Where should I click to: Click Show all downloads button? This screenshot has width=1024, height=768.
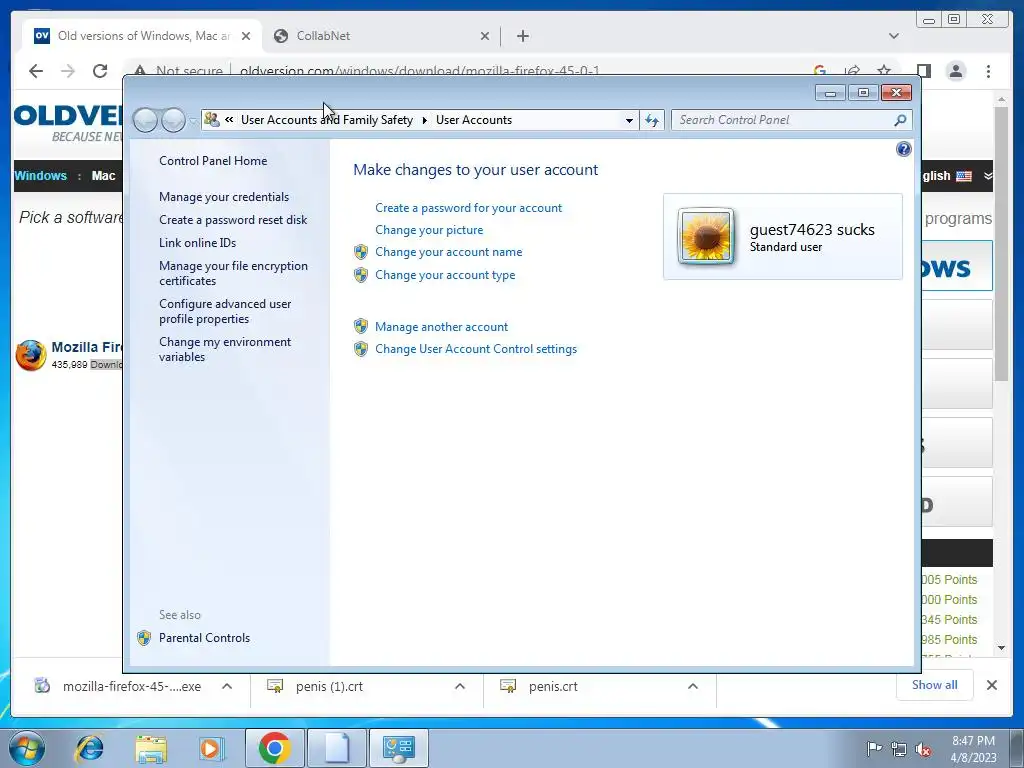point(935,685)
